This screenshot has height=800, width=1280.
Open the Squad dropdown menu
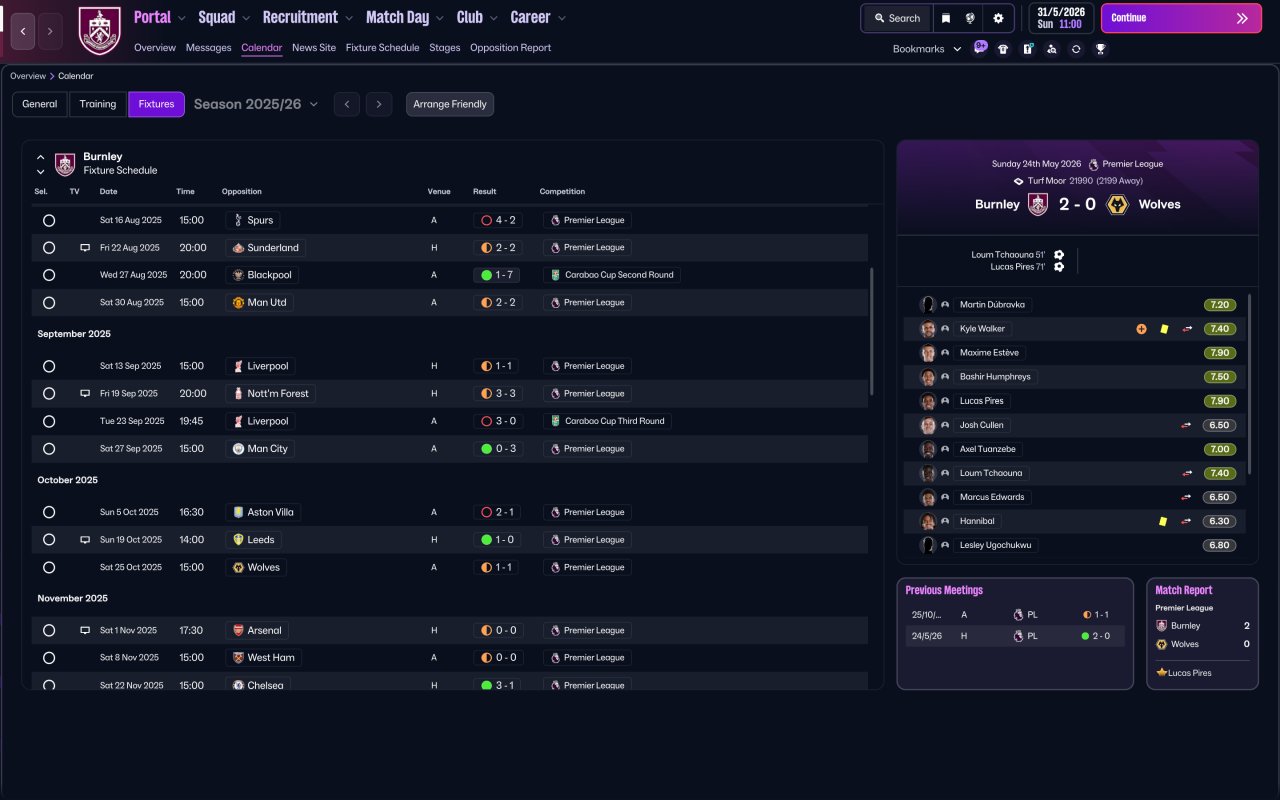pyautogui.click(x=225, y=17)
